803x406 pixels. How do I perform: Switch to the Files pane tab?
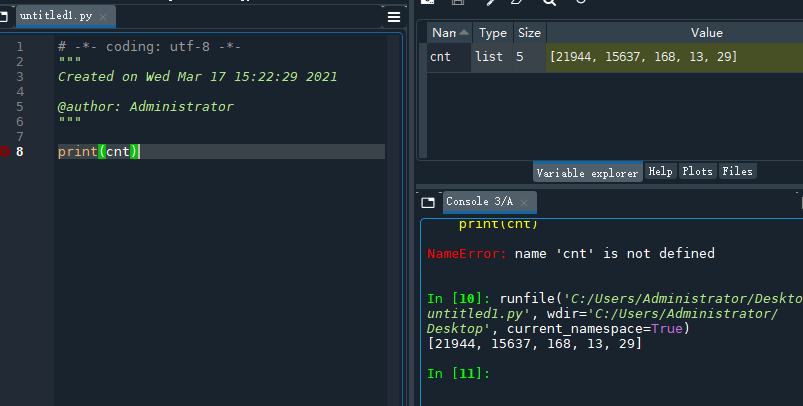pos(737,172)
